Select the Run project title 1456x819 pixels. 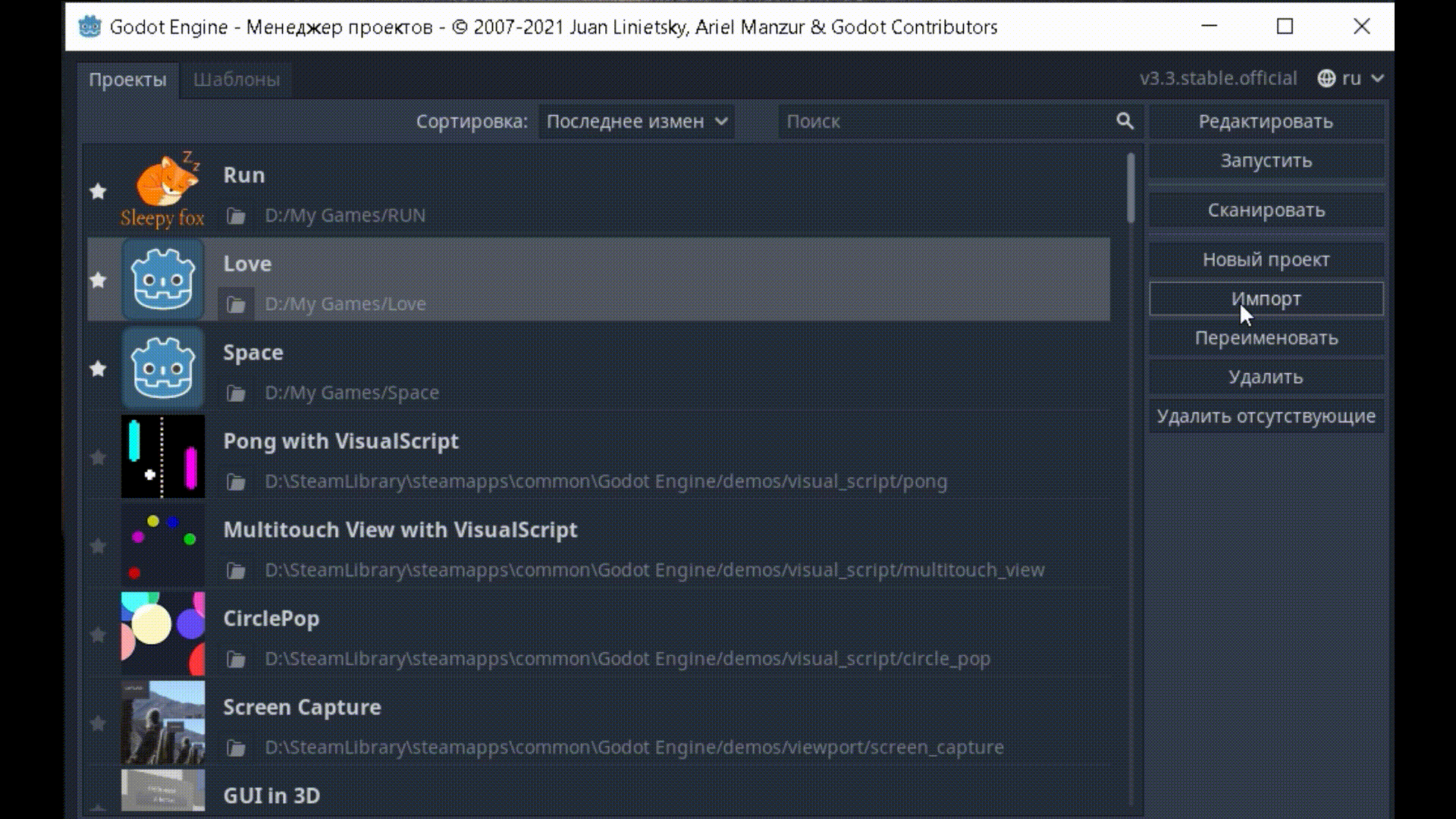pos(244,175)
